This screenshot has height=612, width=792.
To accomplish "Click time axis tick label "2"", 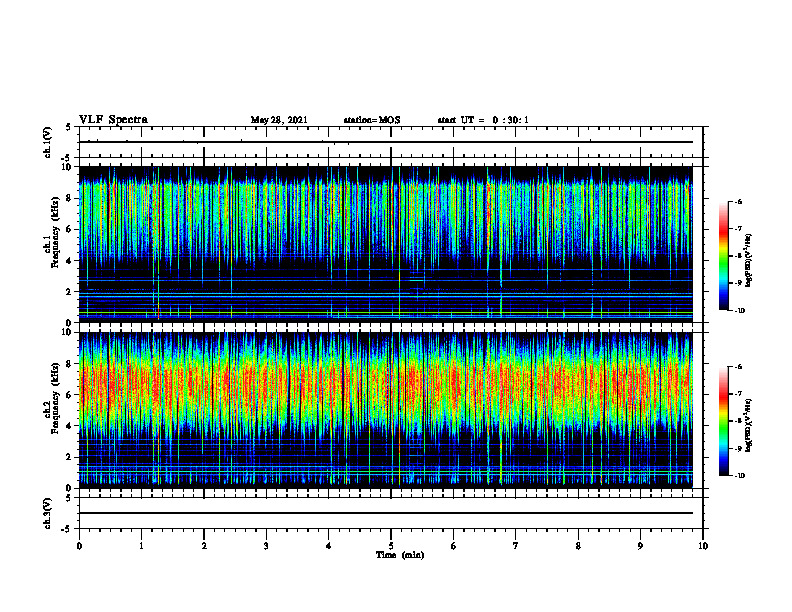I will (x=204, y=546).
